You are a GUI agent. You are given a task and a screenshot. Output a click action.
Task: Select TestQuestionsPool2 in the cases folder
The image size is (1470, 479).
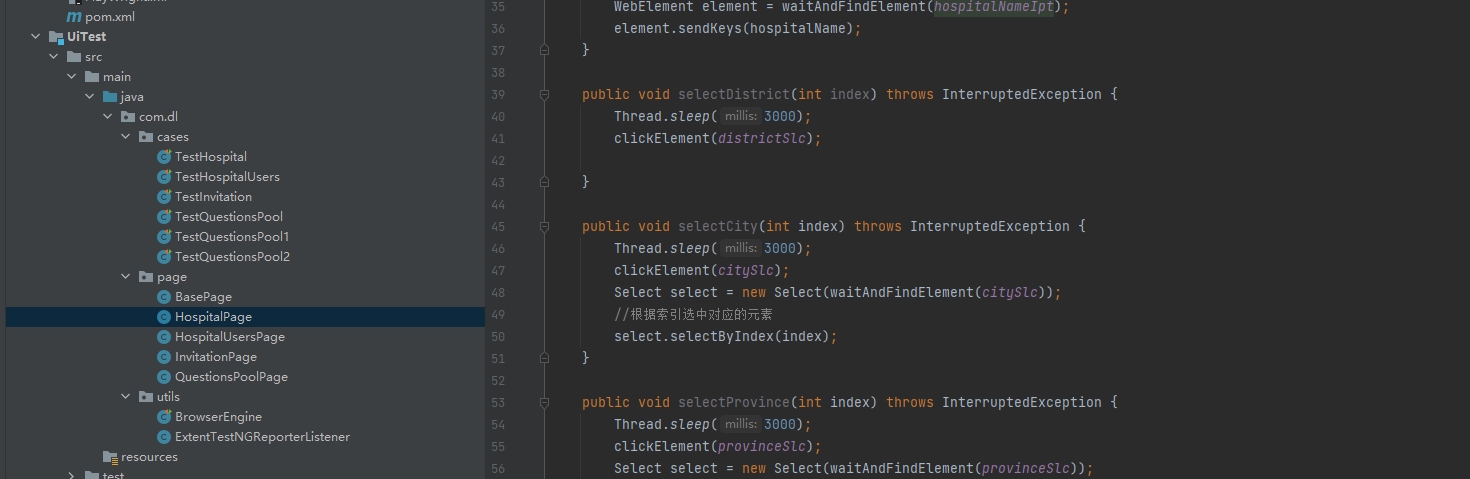232,257
